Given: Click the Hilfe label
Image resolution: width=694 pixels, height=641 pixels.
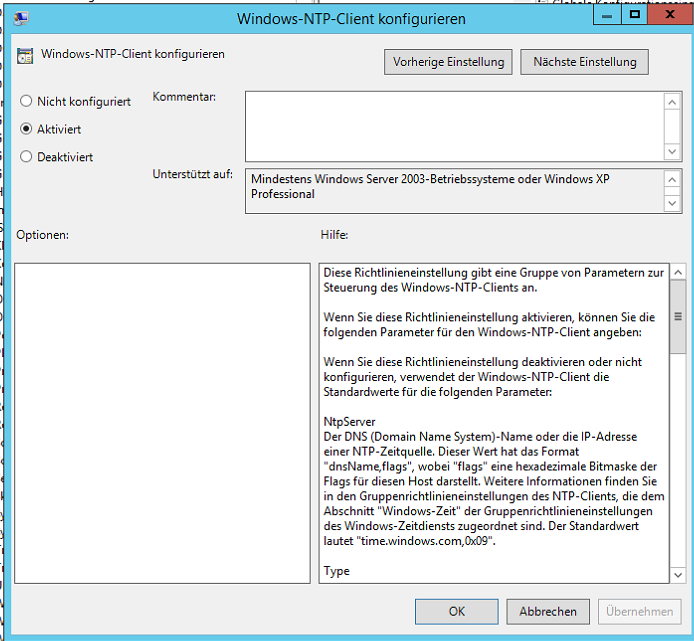Looking at the screenshot, I should point(334,235).
